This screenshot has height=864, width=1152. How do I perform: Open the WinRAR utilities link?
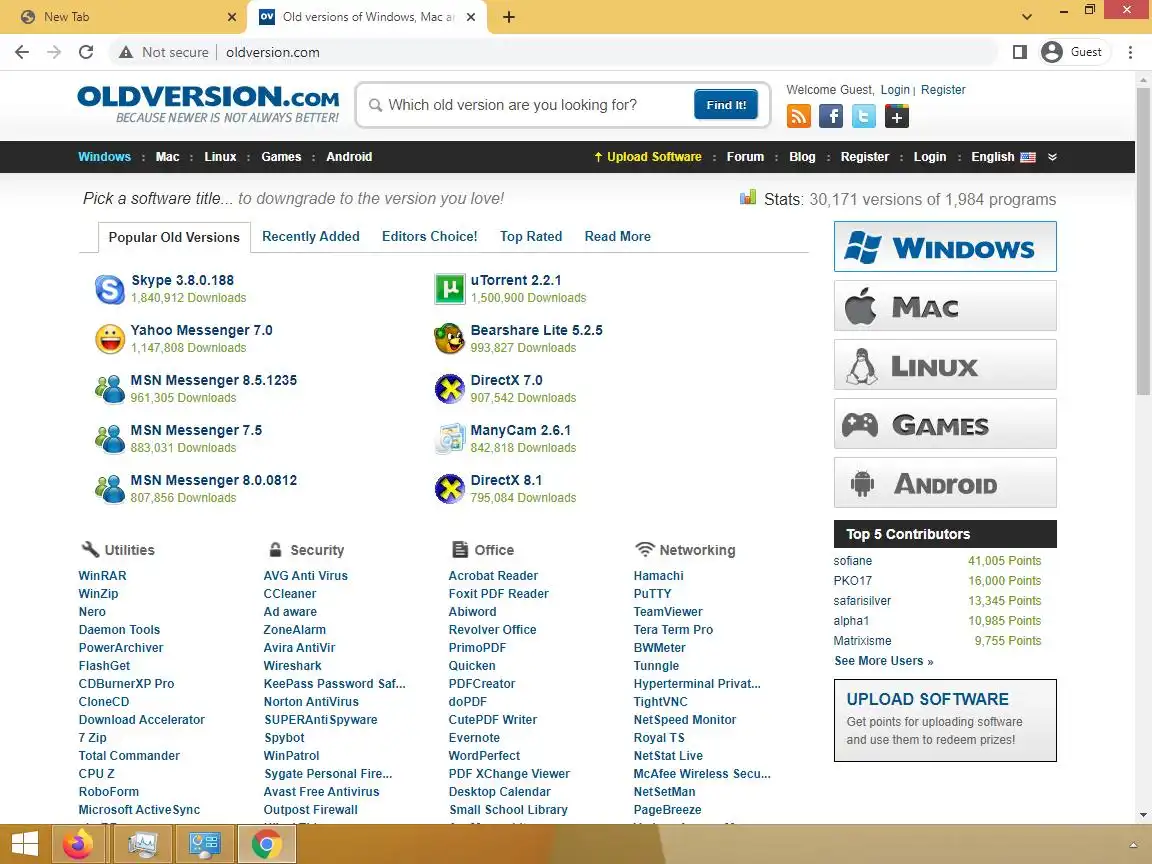tap(102, 576)
